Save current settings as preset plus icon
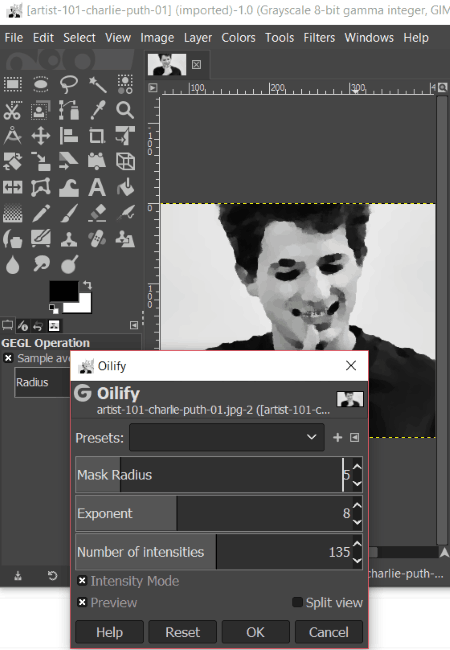Image resolution: width=450 pixels, height=650 pixels. coord(337,437)
